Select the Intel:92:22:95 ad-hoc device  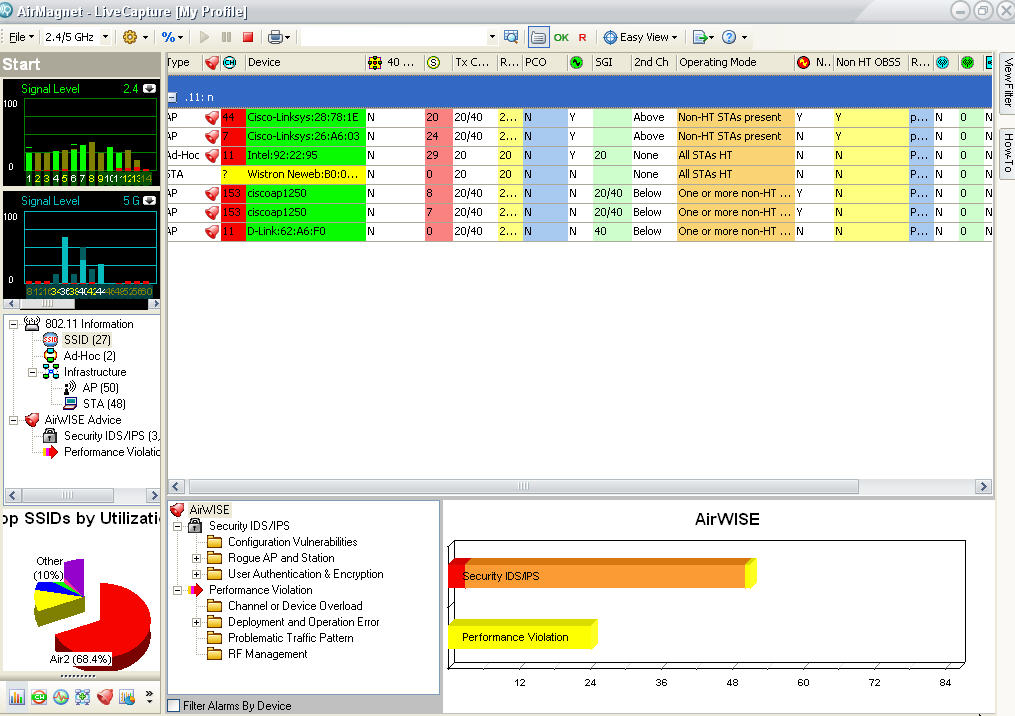click(x=579, y=155)
